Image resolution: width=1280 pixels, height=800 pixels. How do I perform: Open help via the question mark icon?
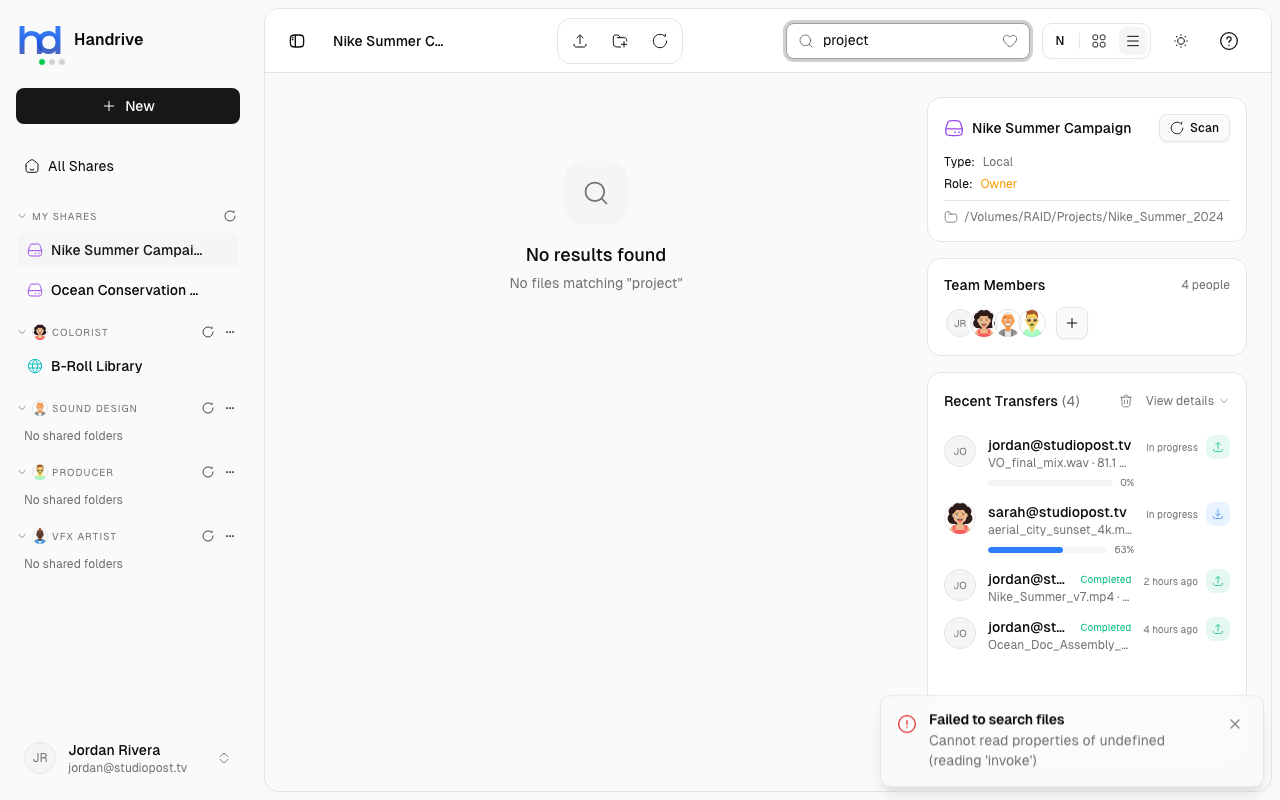(x=1228, y=41)
